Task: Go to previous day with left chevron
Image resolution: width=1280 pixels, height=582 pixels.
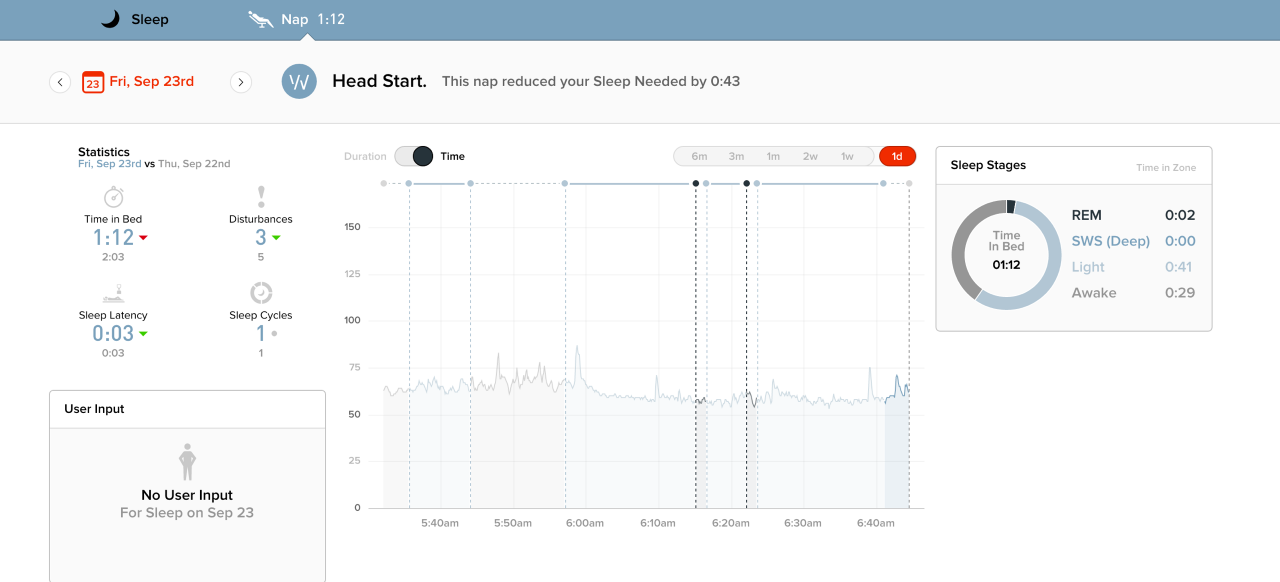Action: click(60, 82)
